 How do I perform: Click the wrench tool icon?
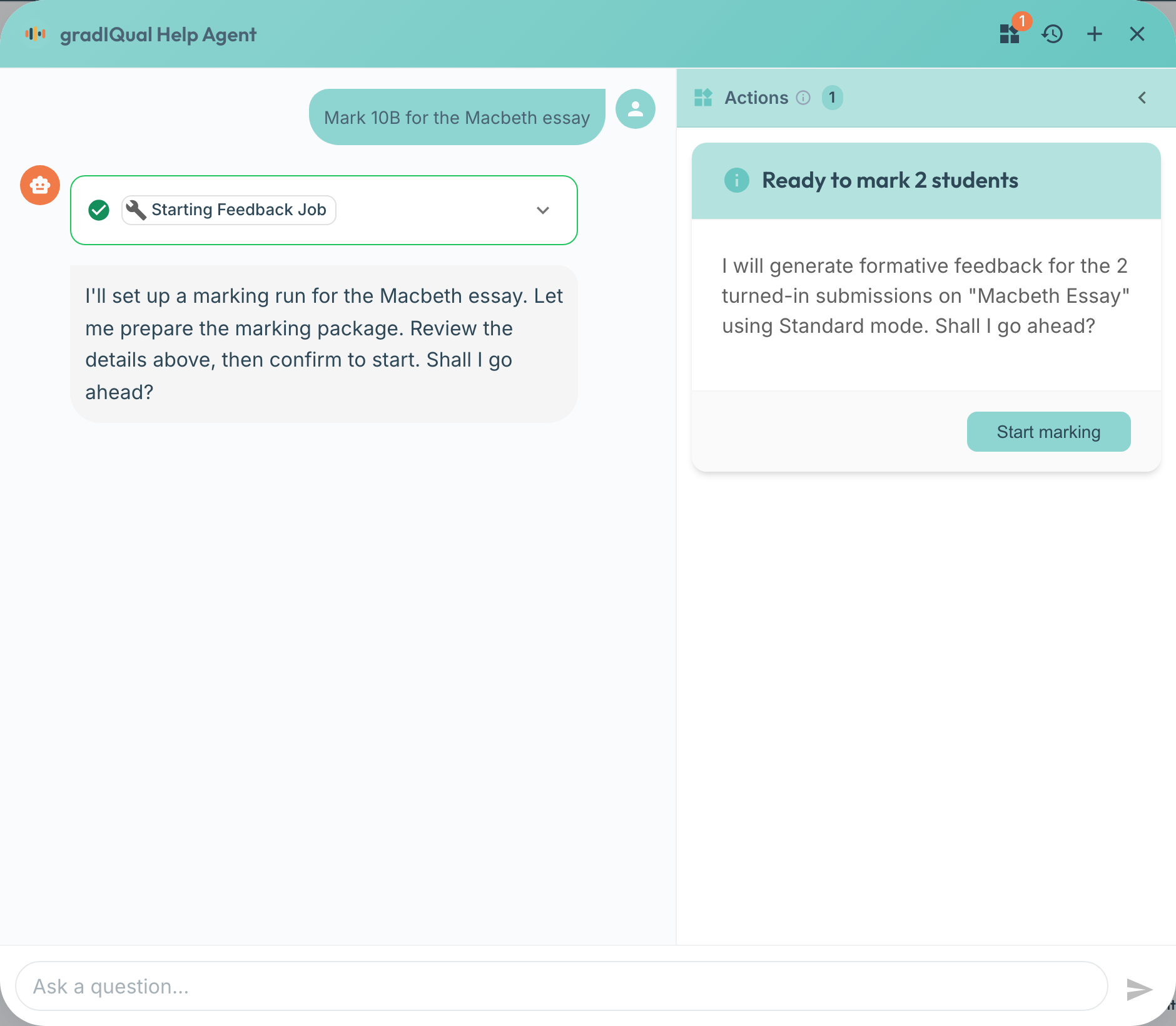click(136, 210)
